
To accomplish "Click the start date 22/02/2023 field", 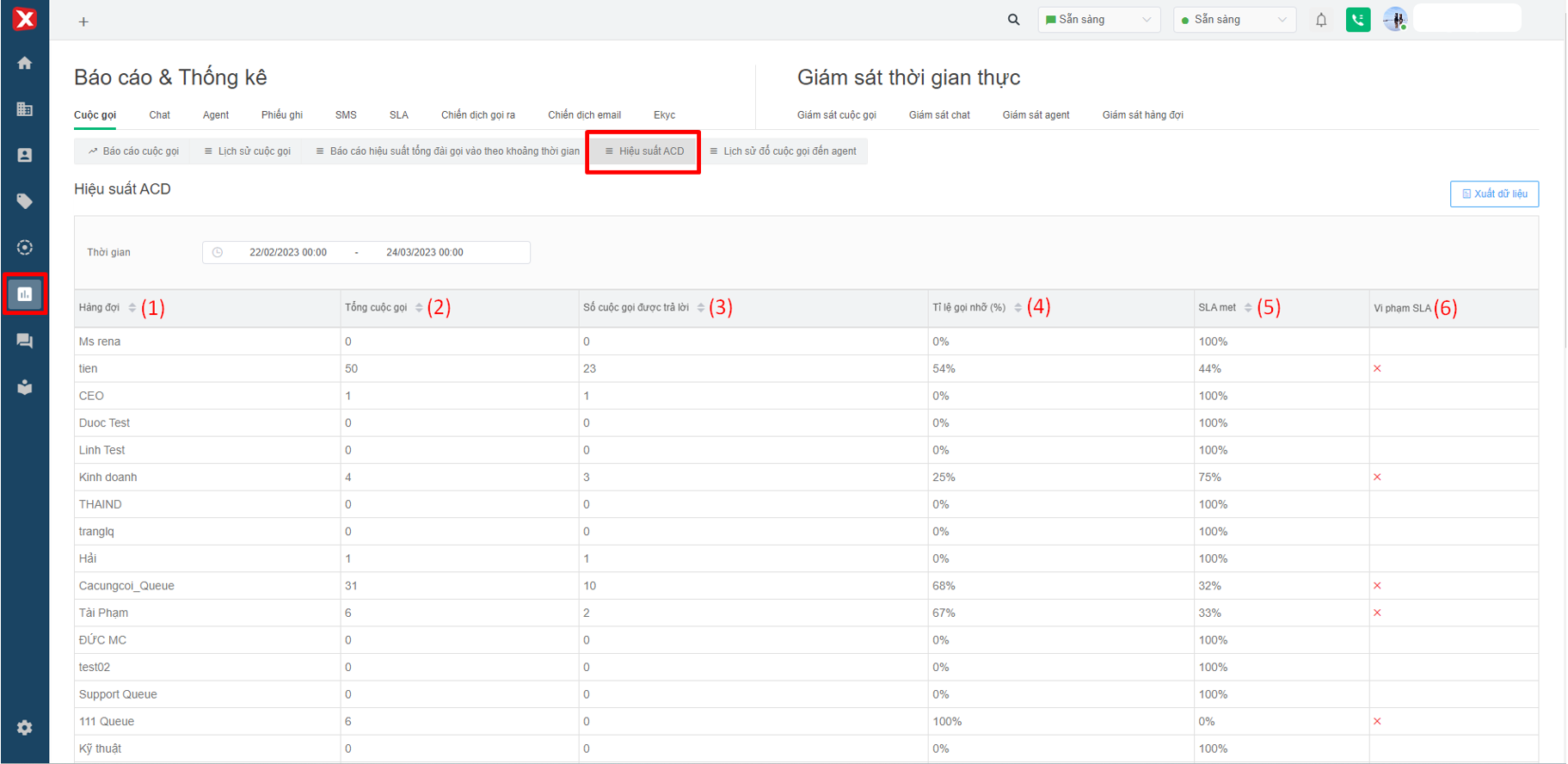I will pos(288,253).
